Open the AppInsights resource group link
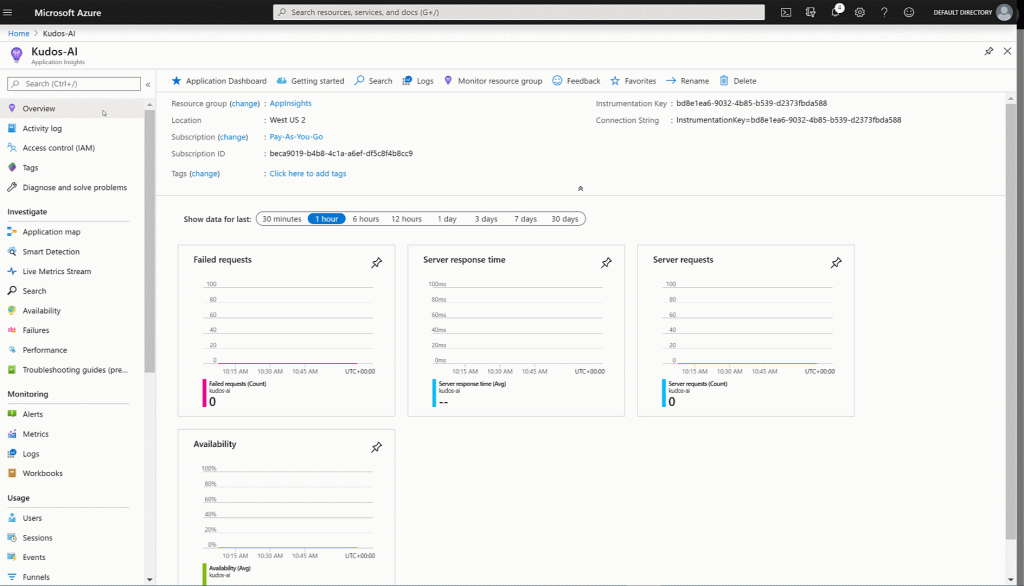Screen dimensions: 1024x586 point(291,103)
